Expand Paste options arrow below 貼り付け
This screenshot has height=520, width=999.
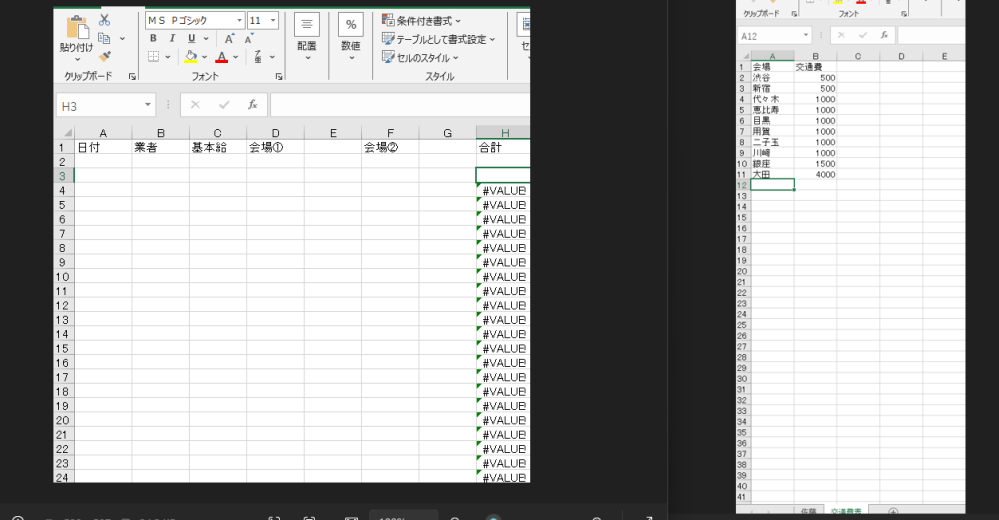[x=77, y=59]
